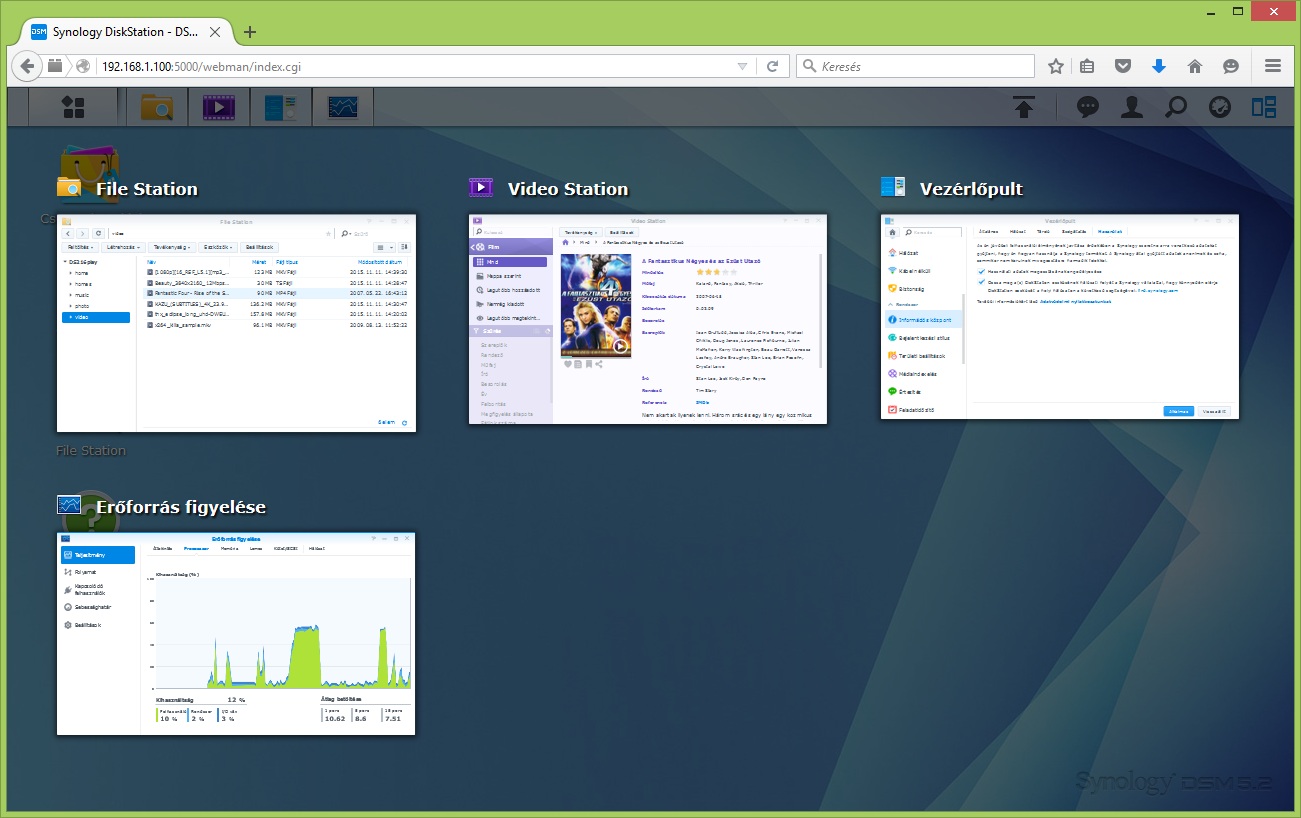Open the browser hamburger menu
This screenshot has width=1301, height=818.
point(1273,66)
